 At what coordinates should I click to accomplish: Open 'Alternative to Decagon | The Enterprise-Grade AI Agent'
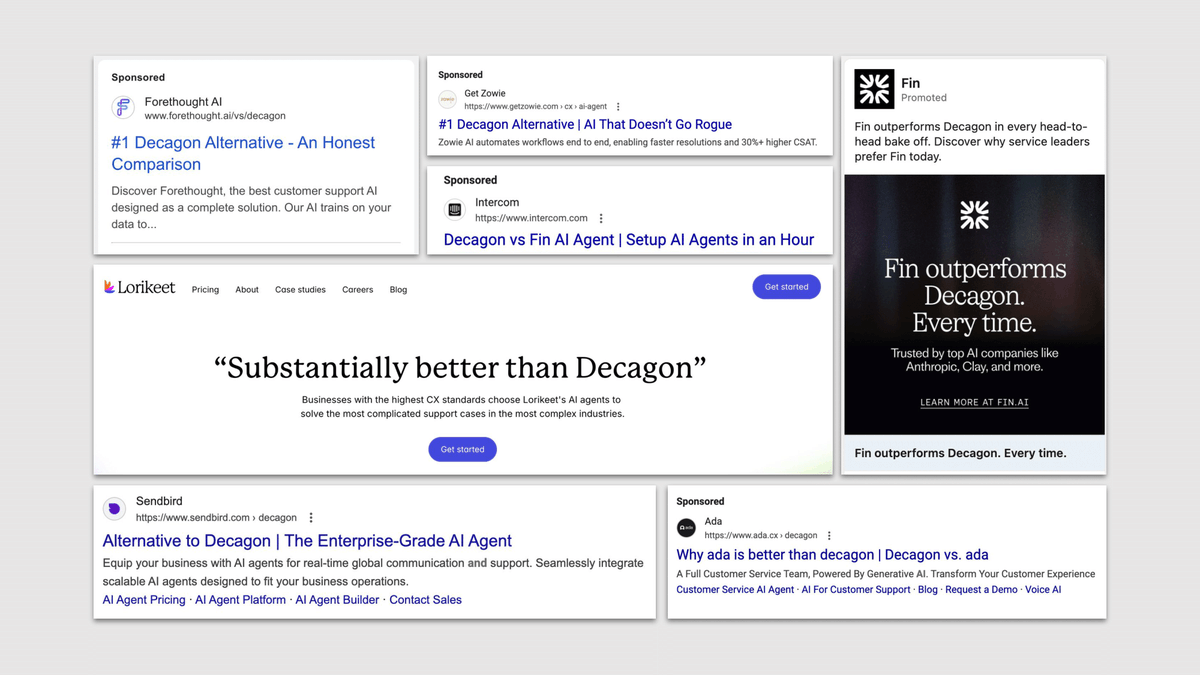(x=307, y=541)
